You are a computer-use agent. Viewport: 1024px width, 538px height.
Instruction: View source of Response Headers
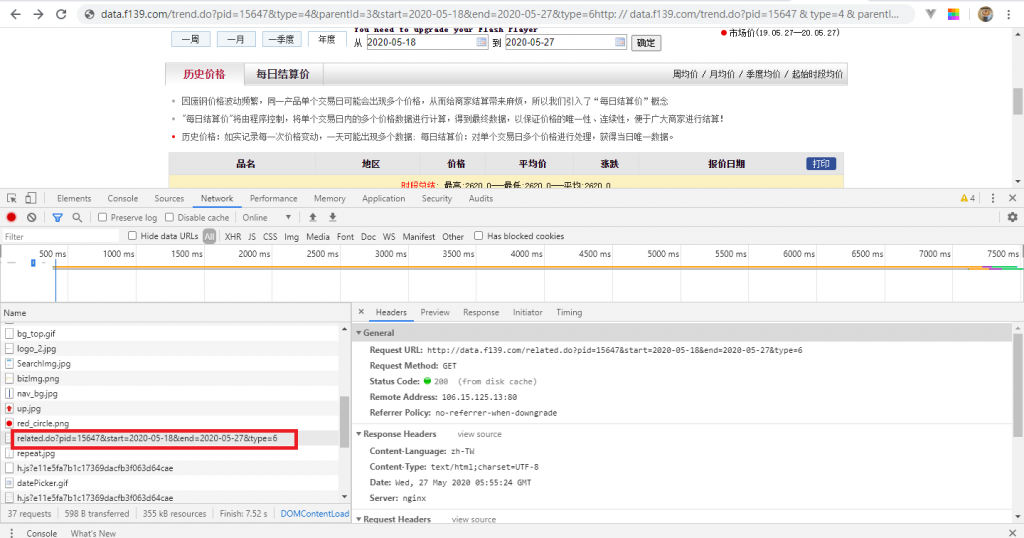(x=479, y=434)
